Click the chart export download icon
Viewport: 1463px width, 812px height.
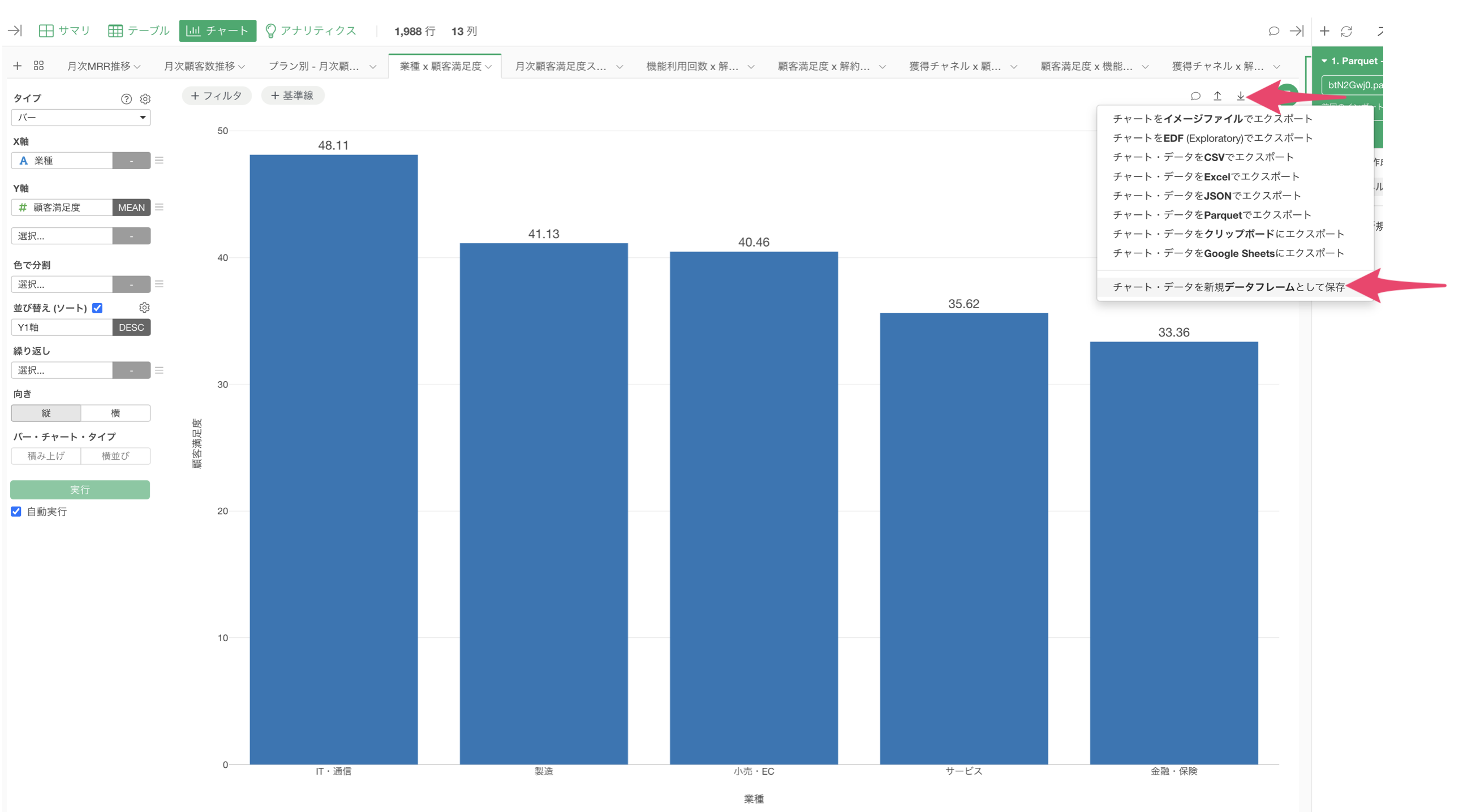(1240, 96)
